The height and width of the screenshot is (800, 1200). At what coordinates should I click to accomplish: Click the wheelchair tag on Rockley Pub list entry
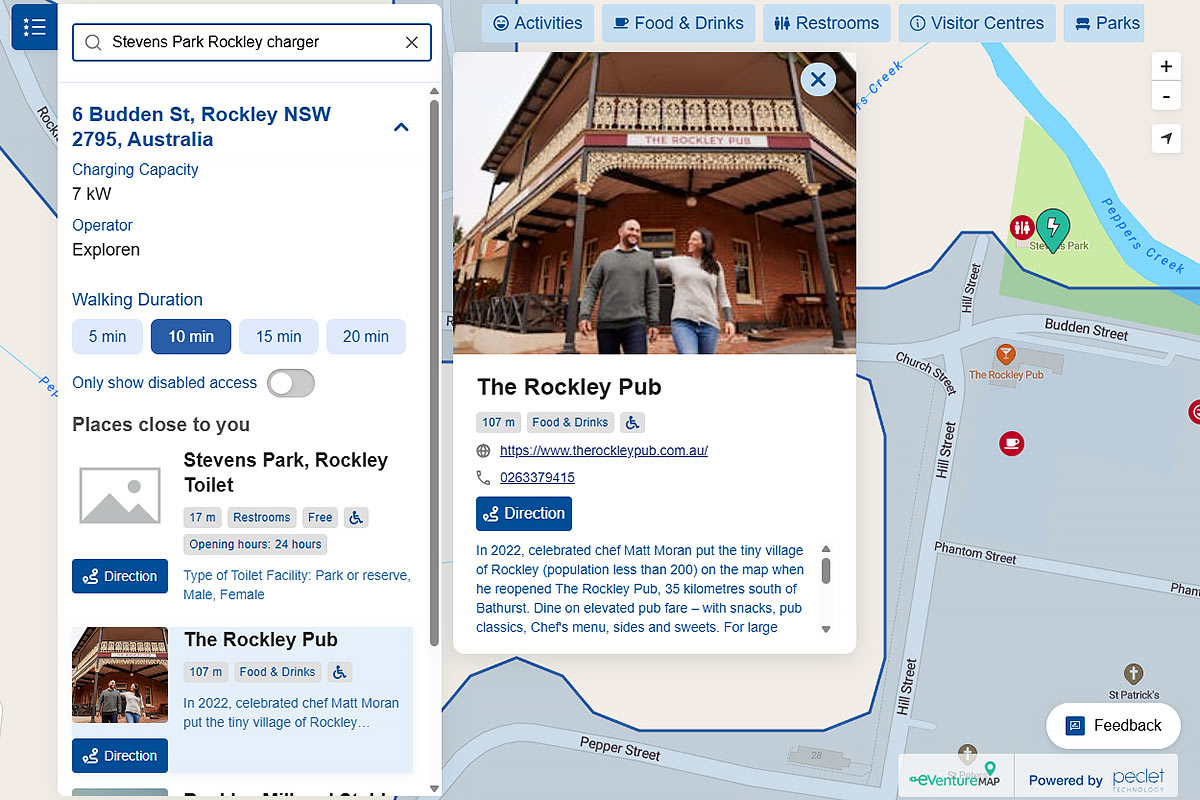pos(340,672)
